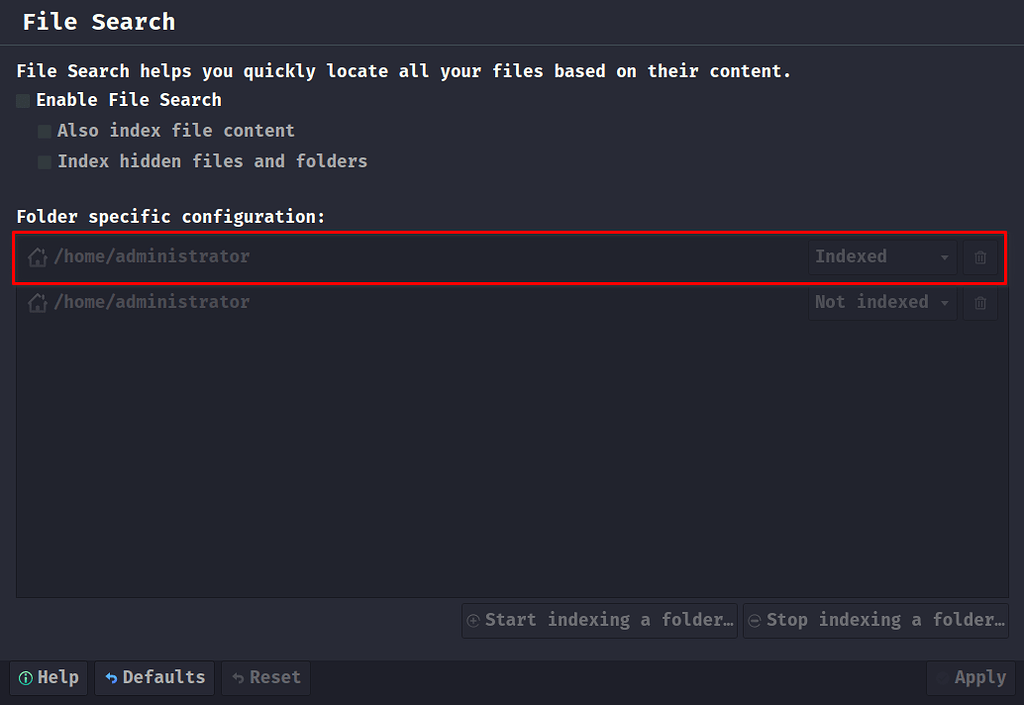Click the minus icon on Stop indexing a folder

pos(755,620)
